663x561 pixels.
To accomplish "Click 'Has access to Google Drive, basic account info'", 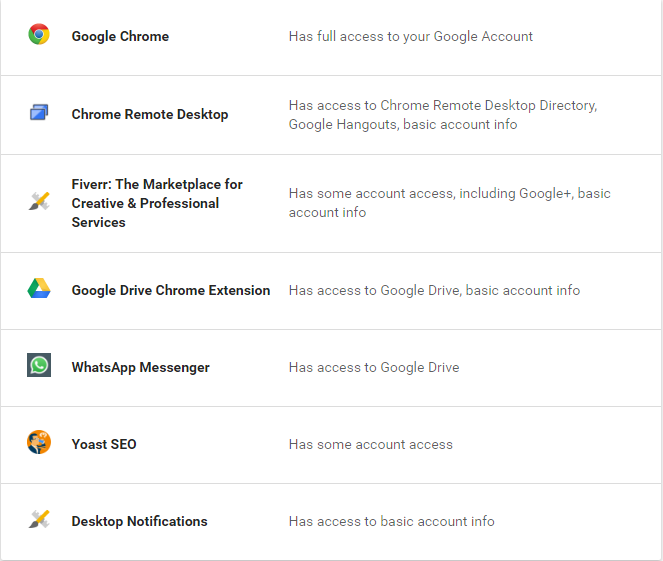I will (434, 290).
